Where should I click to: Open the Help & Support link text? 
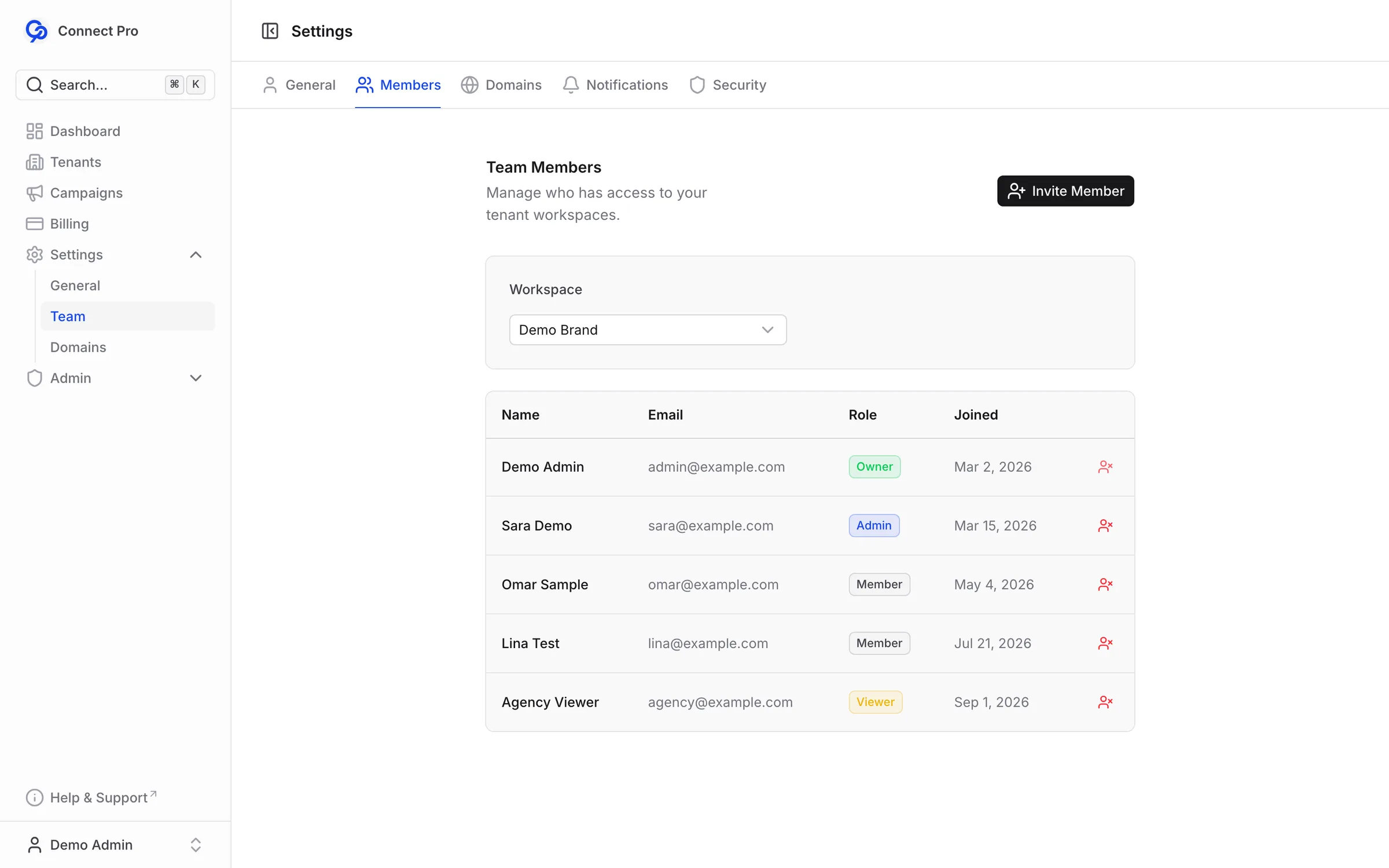[99, 797]
